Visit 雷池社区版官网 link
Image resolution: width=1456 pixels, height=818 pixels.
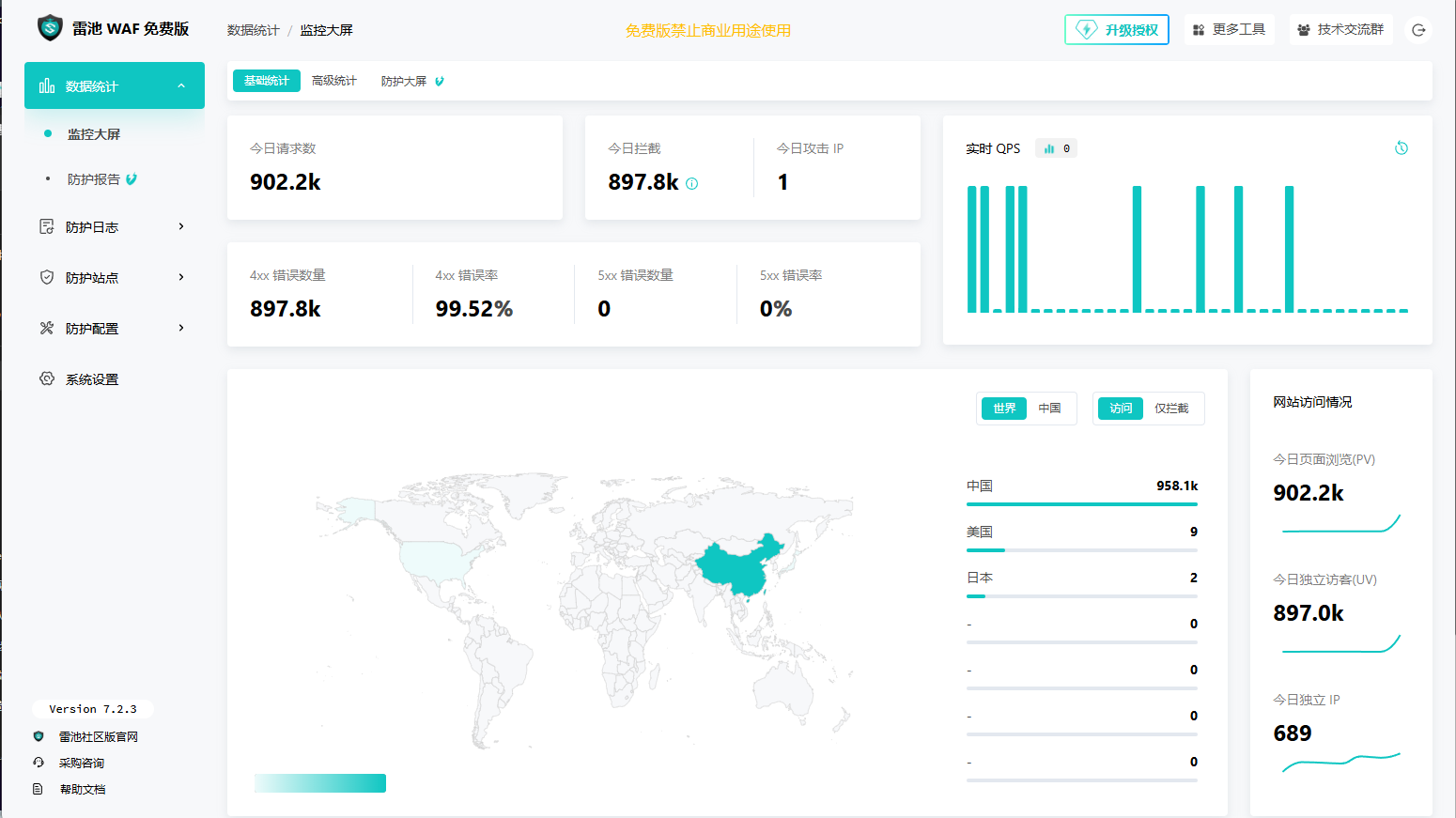99,736
